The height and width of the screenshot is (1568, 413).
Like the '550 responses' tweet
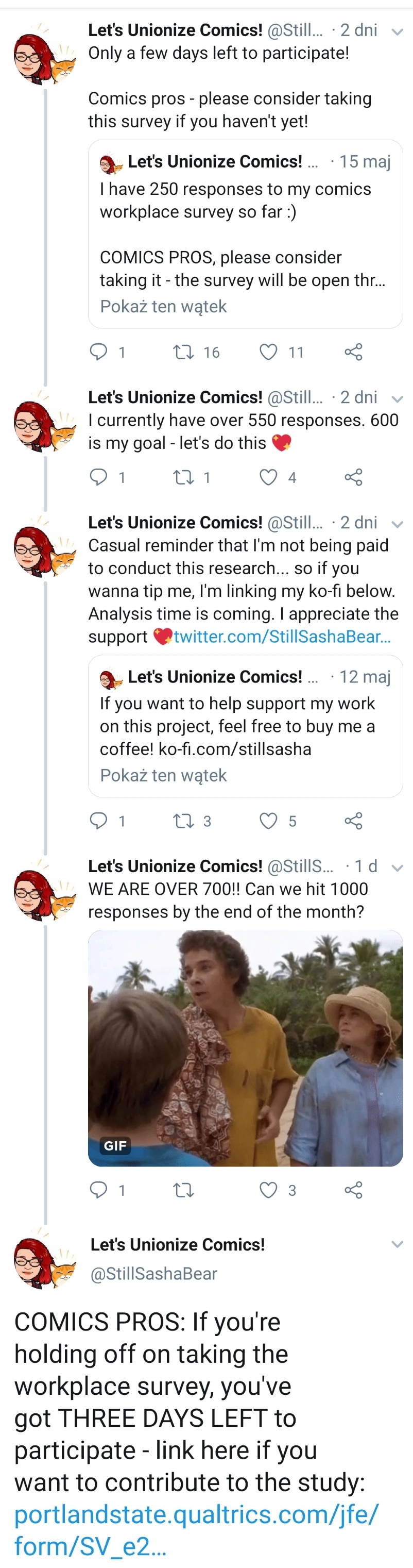tap(268, 477)
